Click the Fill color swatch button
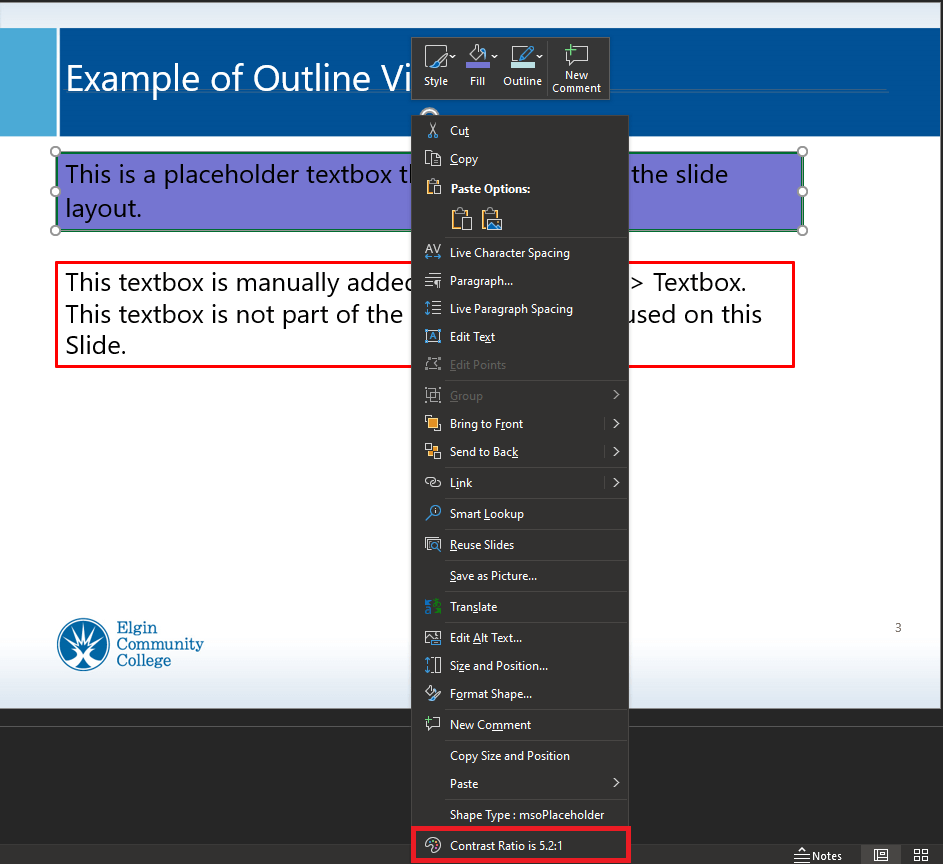 [477, 58]
